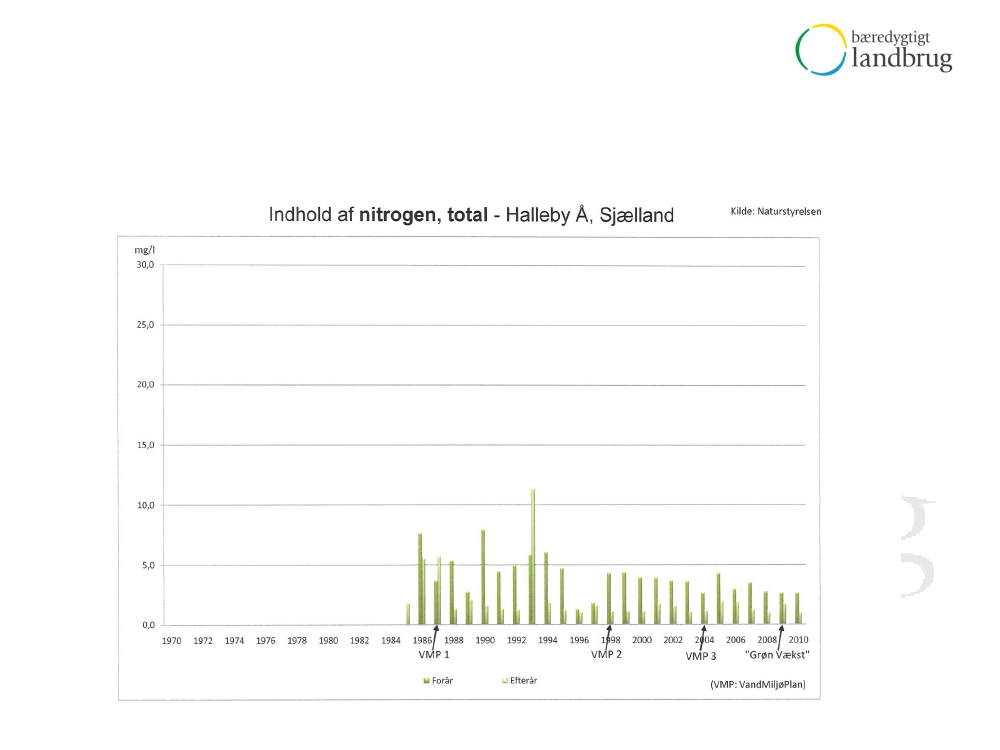Click the arrow pointing from VMP 1

click(436, 634)
